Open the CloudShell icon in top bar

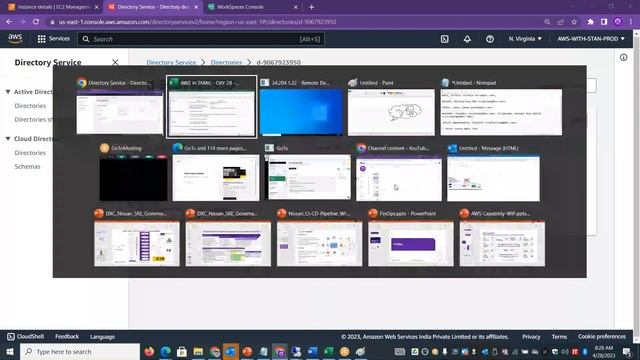(x=444, y=39)
